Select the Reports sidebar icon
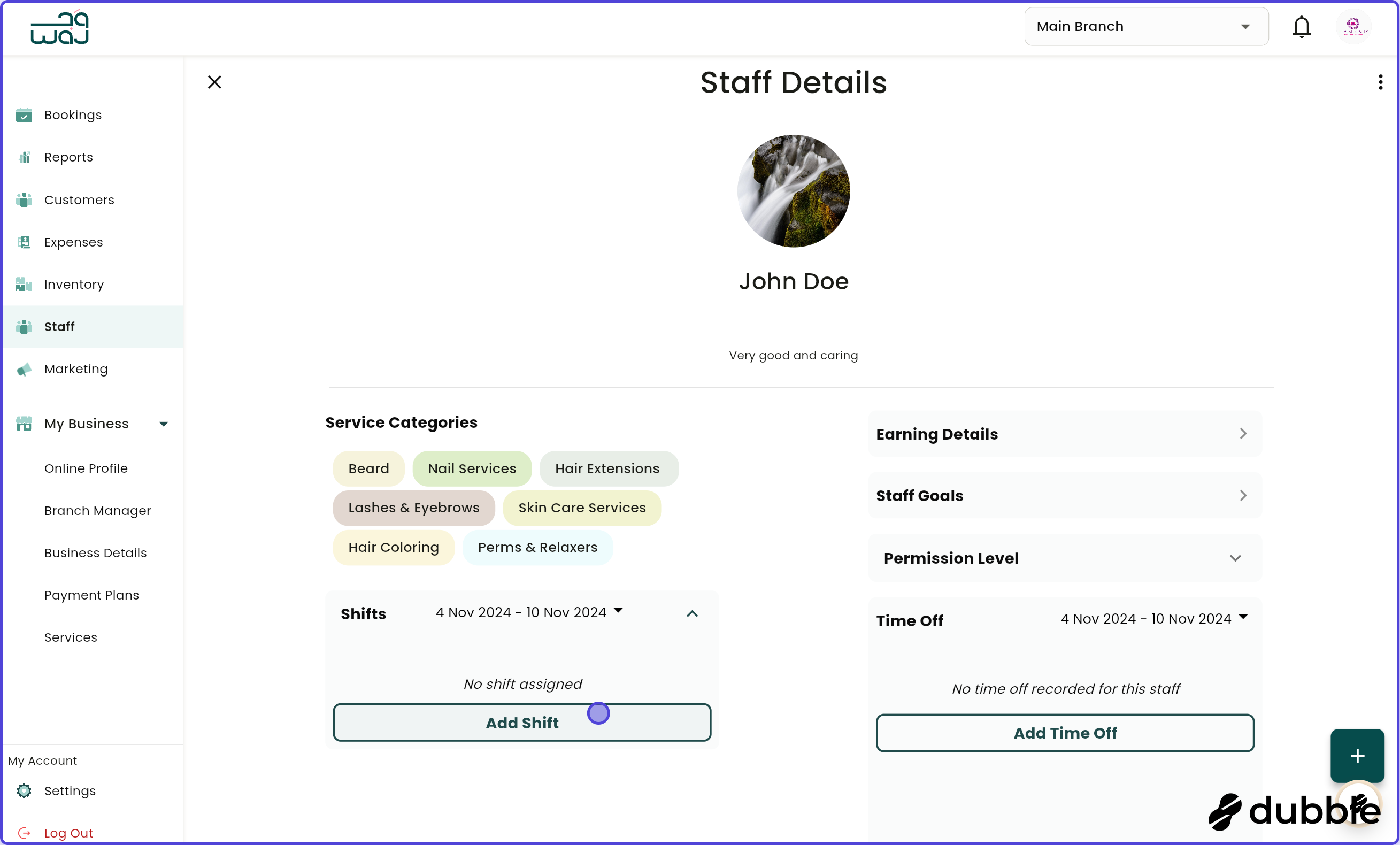1400x845 pixels. [24, 157]
